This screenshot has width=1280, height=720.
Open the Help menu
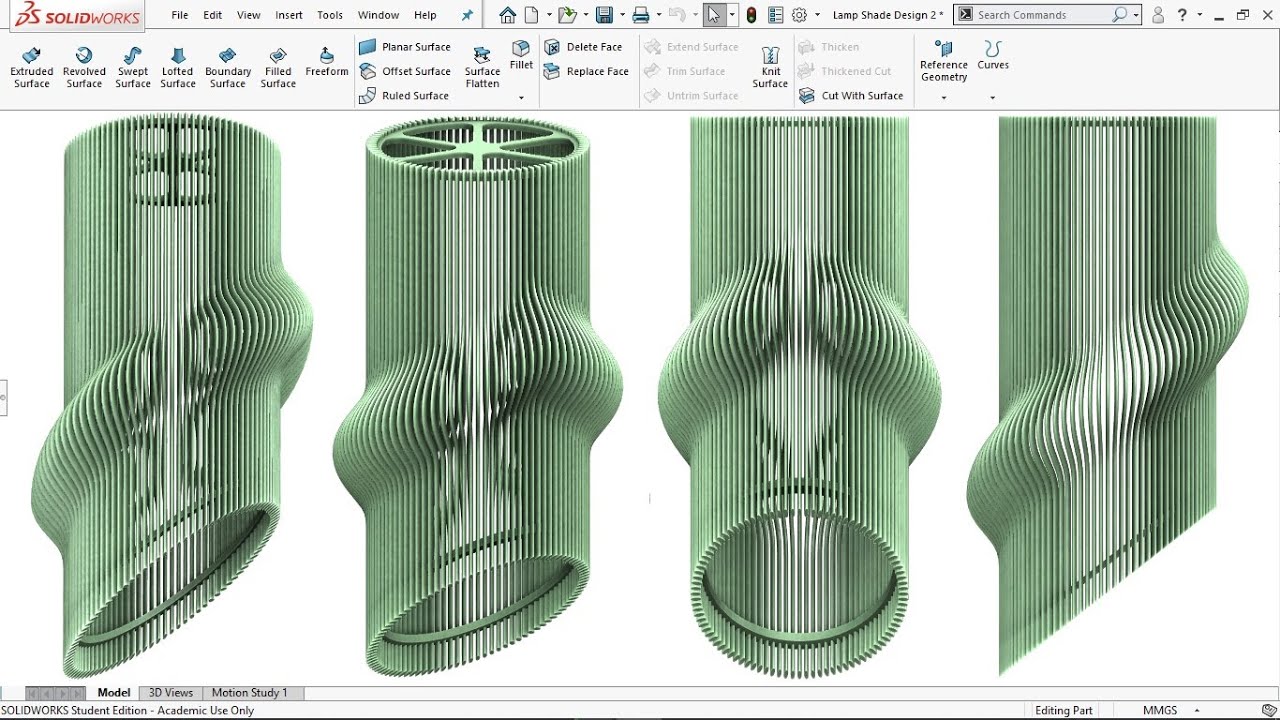425,15
